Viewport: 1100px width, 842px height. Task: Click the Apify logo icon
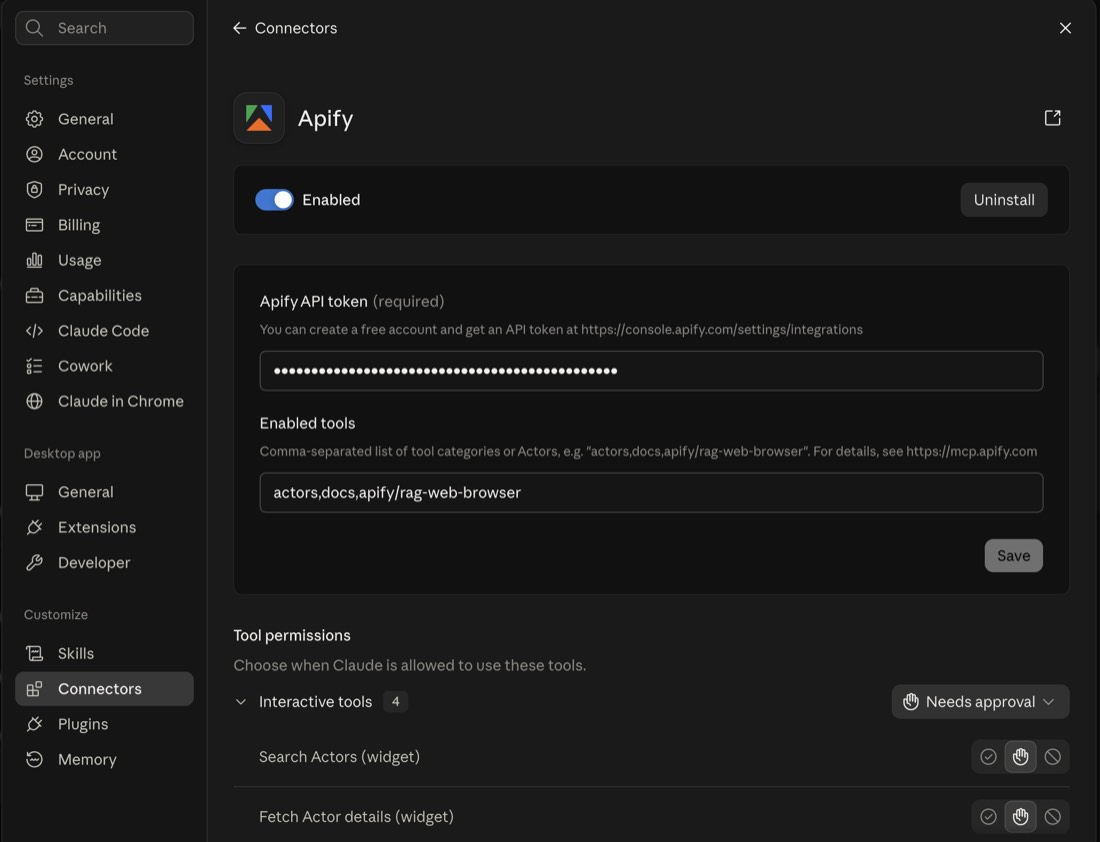click(x=259, y=118)
